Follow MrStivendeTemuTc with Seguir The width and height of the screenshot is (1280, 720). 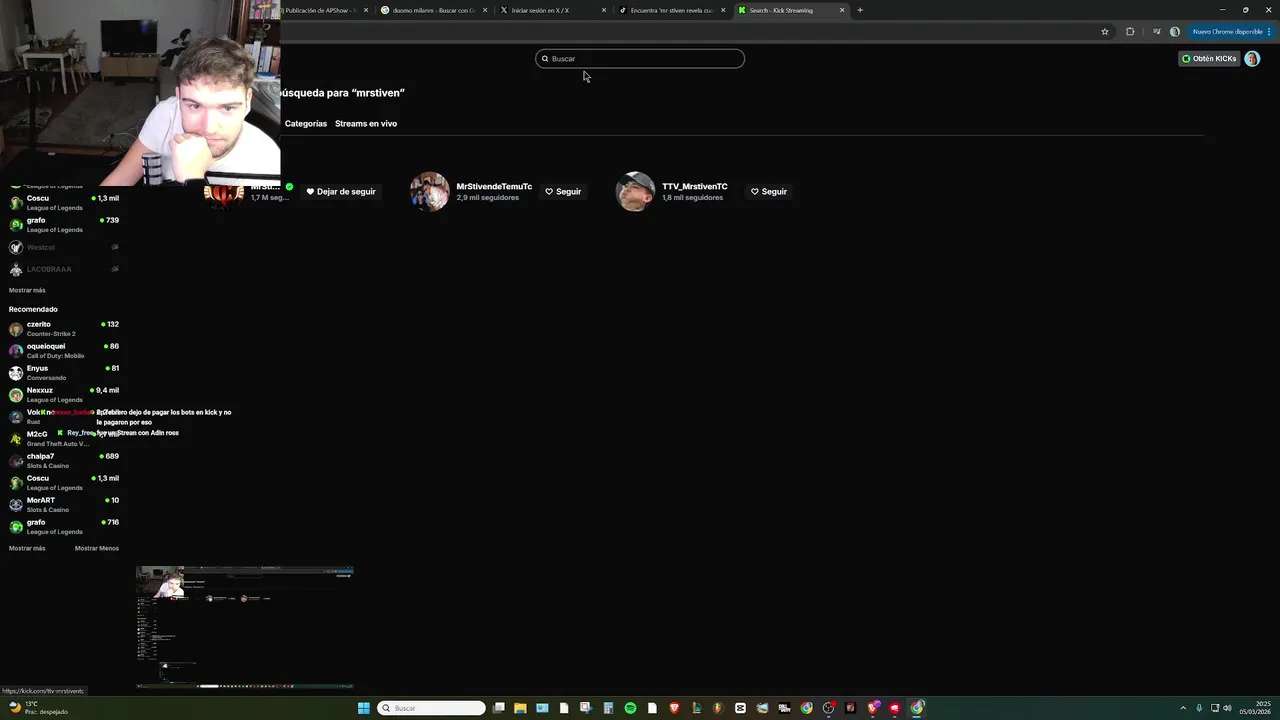tap(563, 191)
